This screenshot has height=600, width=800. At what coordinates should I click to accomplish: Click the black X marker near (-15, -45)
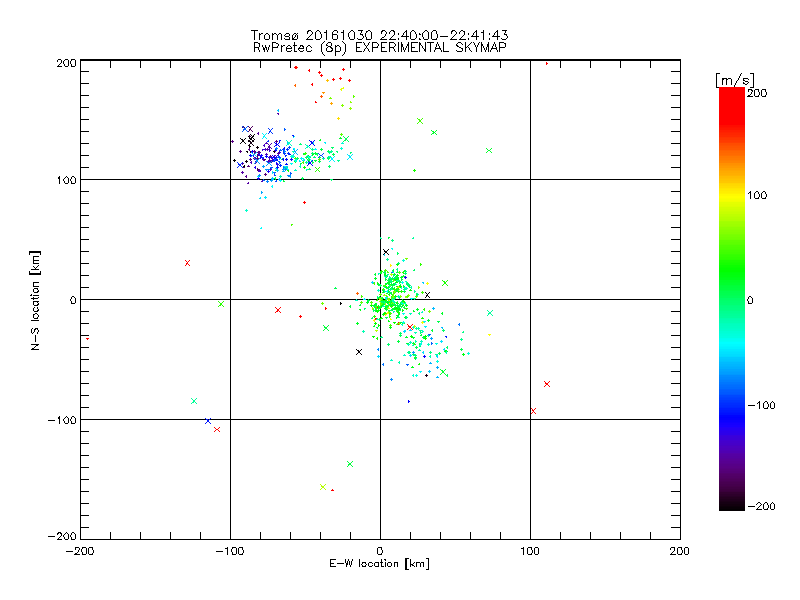pyautogui.click(x=359, y=352)
